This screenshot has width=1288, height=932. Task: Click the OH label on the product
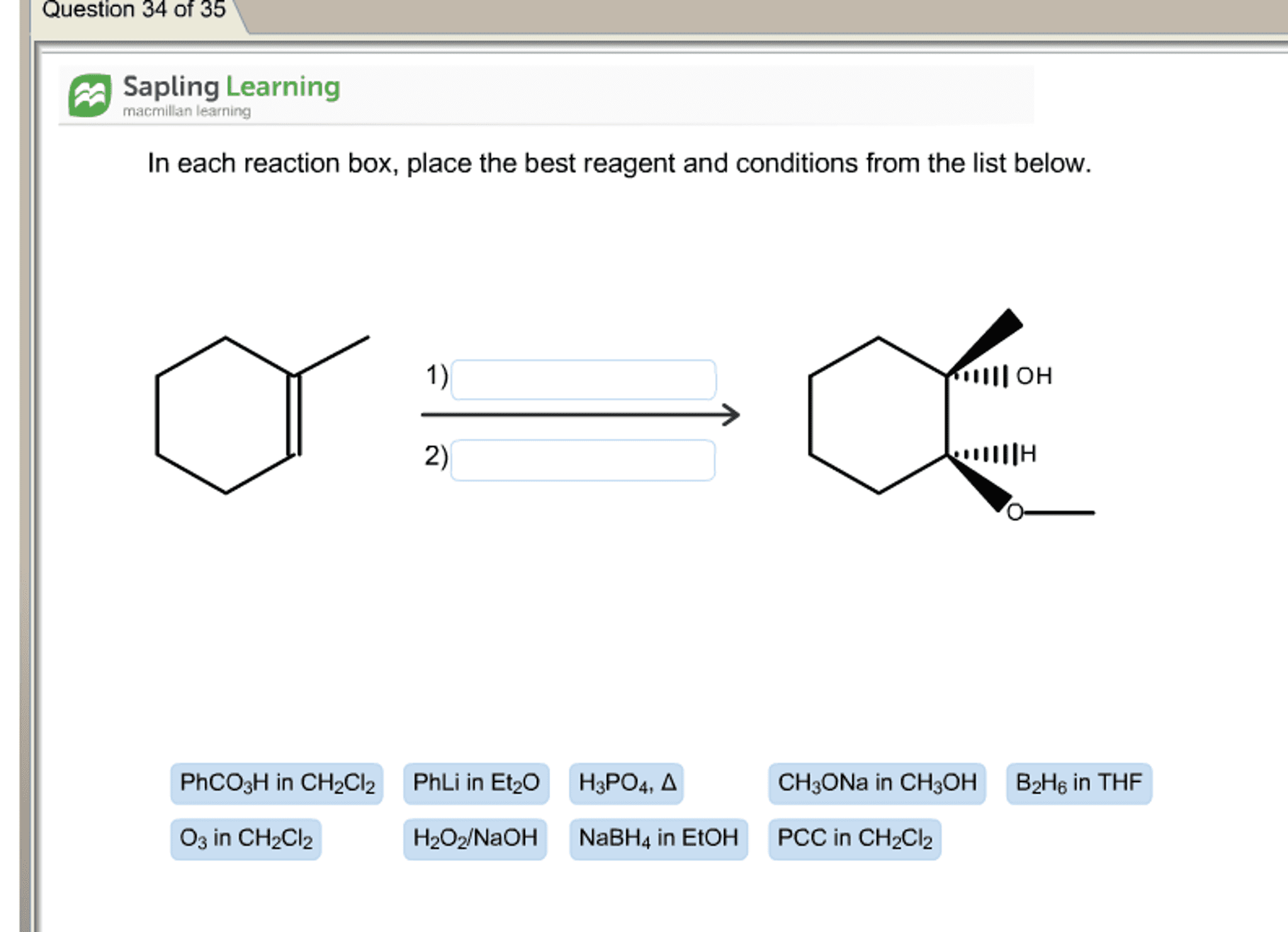pos(1034,376)
